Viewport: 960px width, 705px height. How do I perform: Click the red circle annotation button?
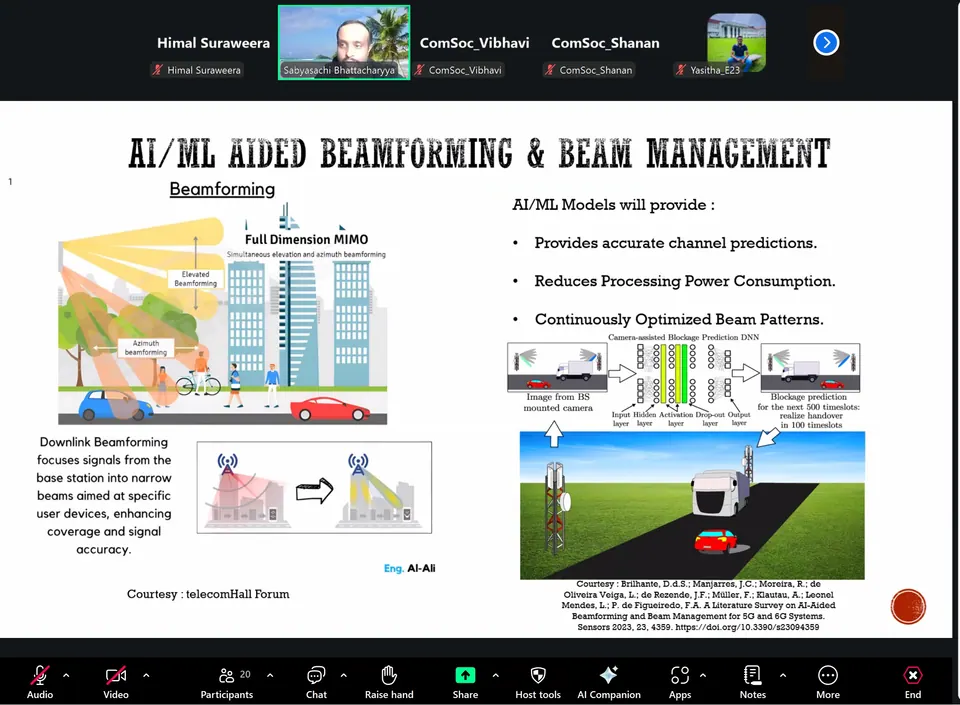[x=908, y=606]
